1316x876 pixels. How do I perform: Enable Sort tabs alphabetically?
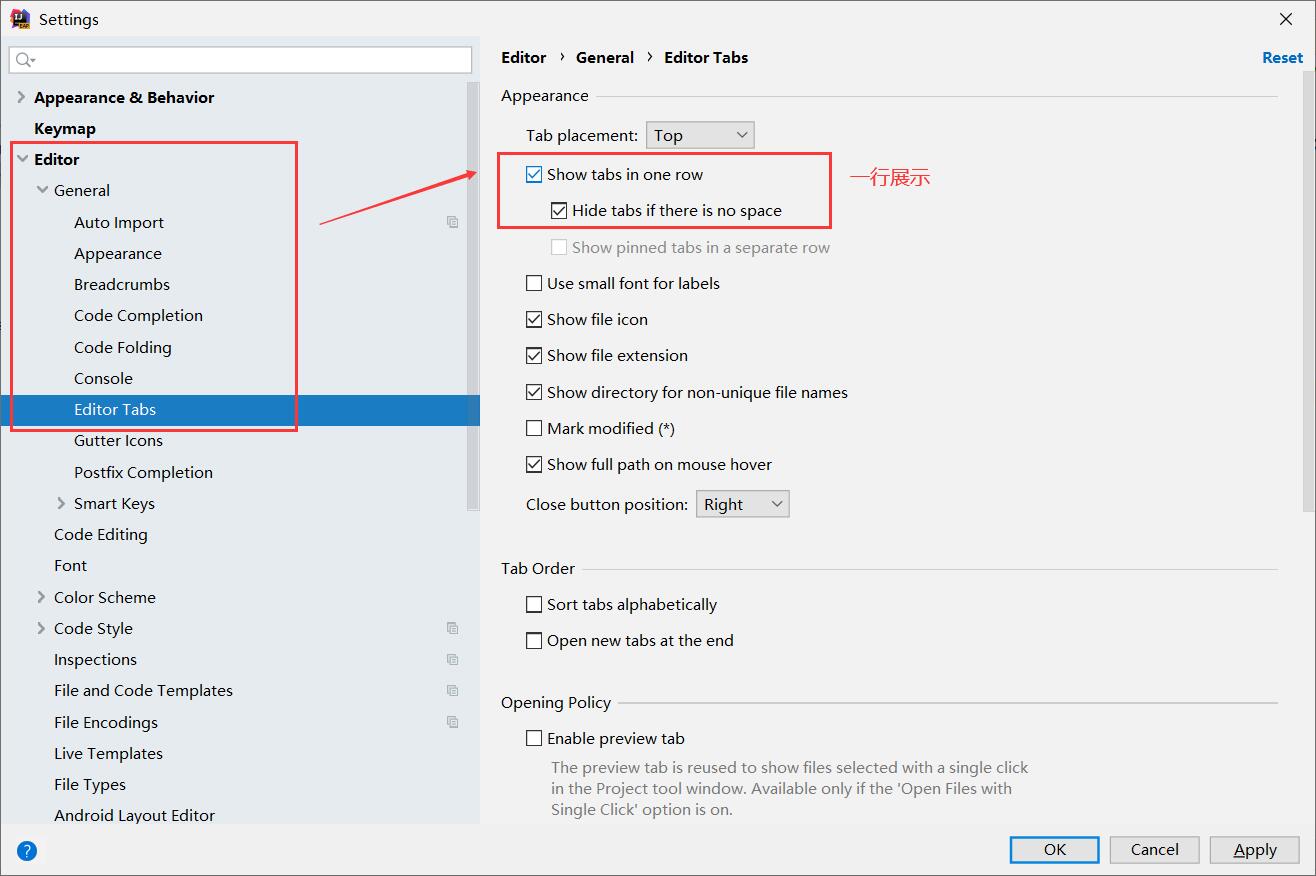pyautogui.click(x=534, y=604)
